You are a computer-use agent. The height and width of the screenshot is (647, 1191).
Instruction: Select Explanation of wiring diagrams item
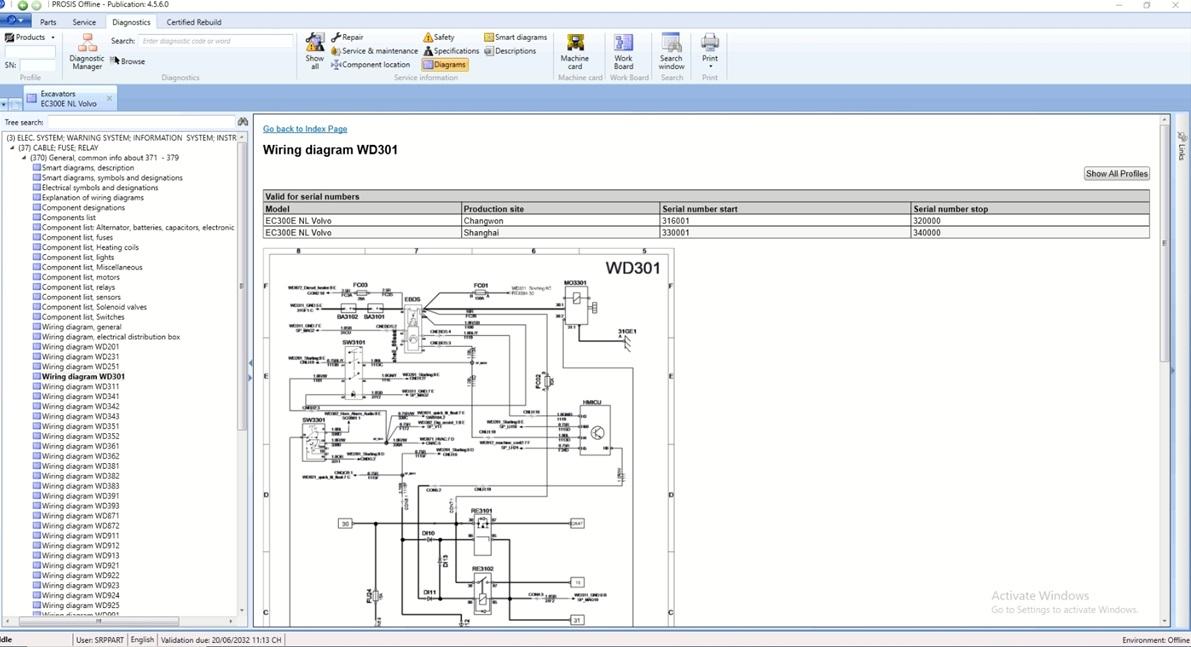(x=93, y=197)
